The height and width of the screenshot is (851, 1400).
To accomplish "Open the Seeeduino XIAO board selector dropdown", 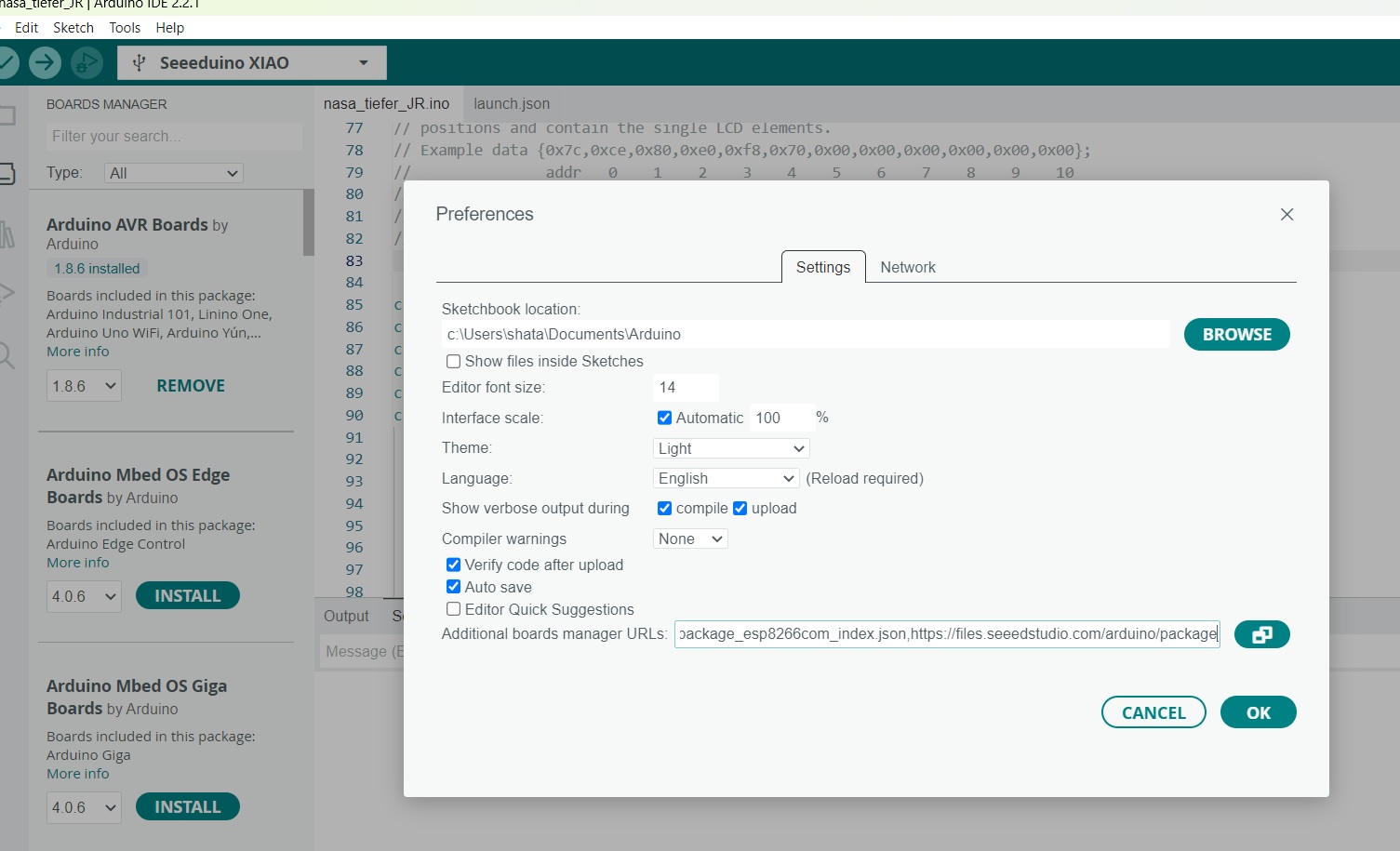I will tap(252, 62).
